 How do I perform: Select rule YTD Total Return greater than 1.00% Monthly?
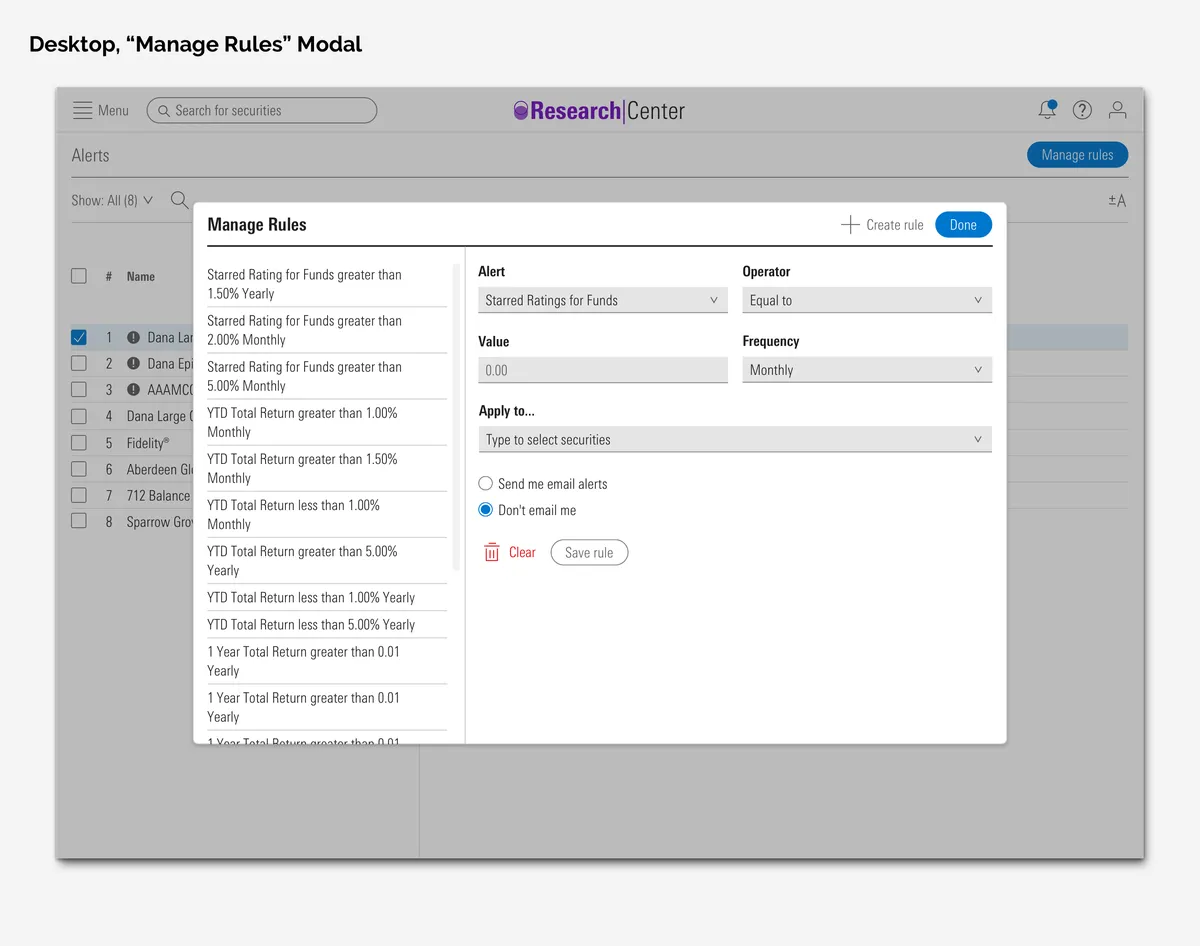pyautogui.click(x=327, y=422)
